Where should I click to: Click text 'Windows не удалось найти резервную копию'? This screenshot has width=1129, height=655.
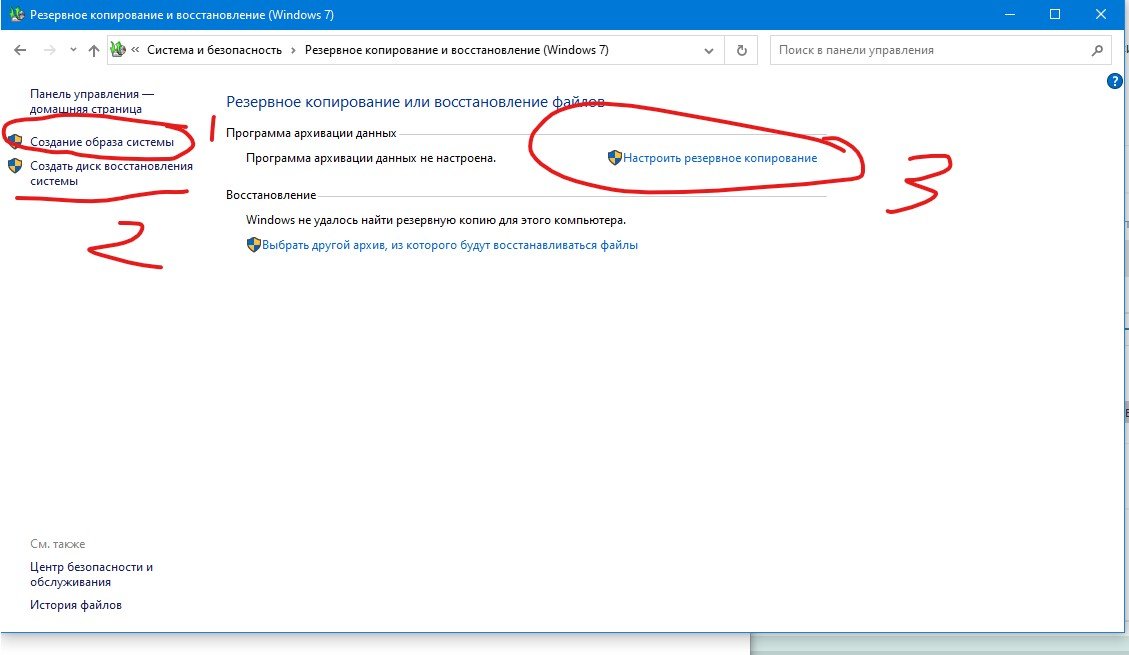(x=436, y=220)
